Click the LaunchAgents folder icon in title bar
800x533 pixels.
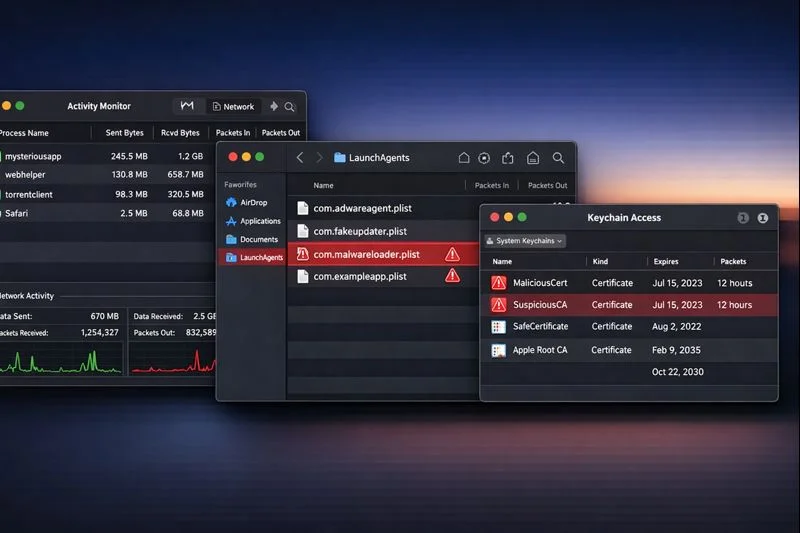pyautogui.click(x=339, y=158)
